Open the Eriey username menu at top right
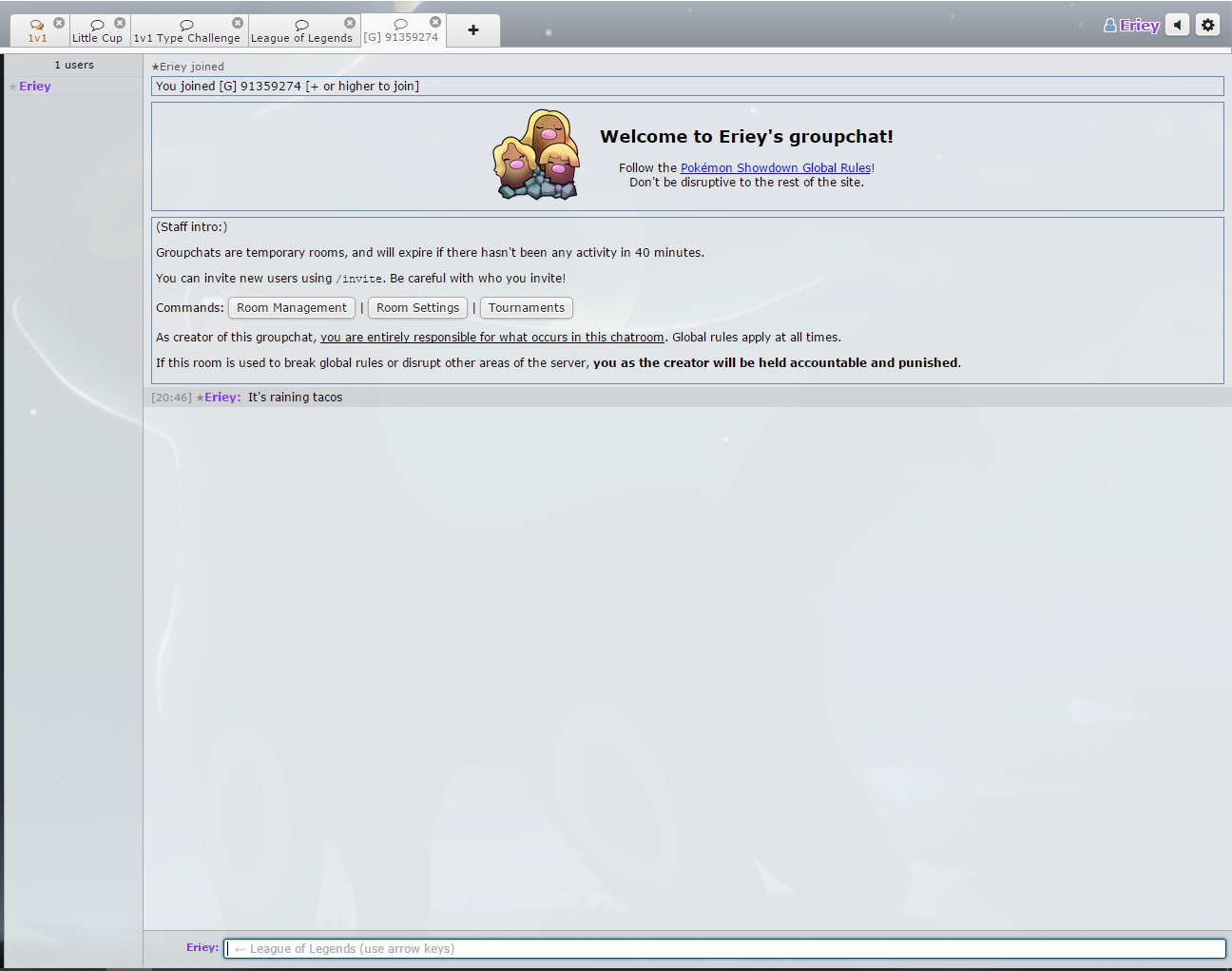1232x971 pixels. coord(1131,26)
